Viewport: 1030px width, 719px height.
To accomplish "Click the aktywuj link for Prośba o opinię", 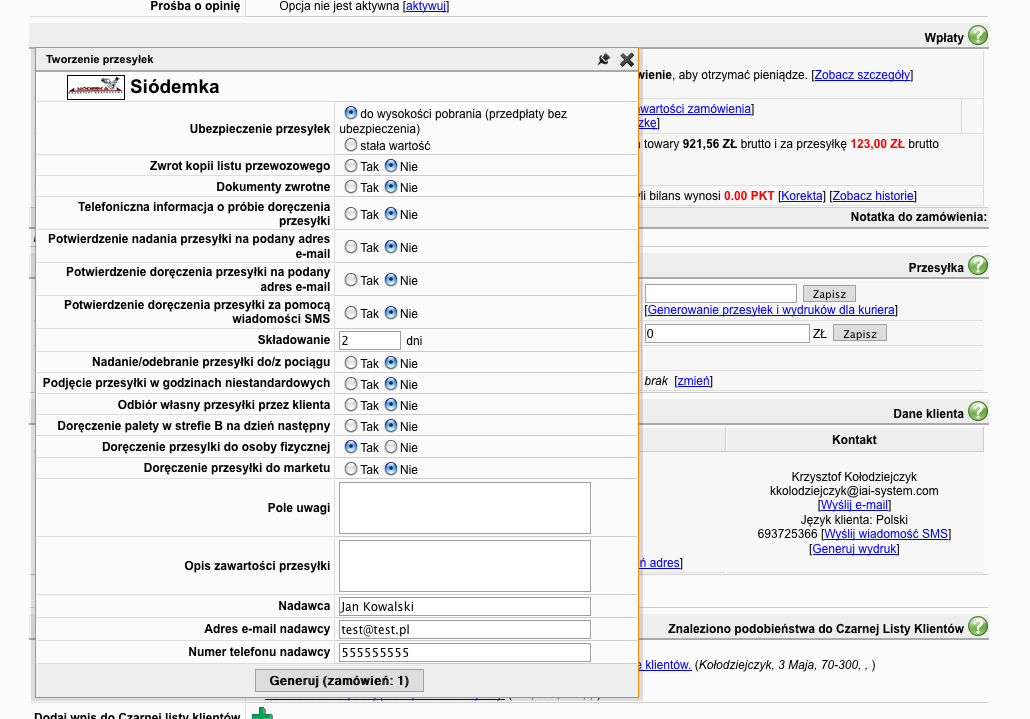I will 426,6.
